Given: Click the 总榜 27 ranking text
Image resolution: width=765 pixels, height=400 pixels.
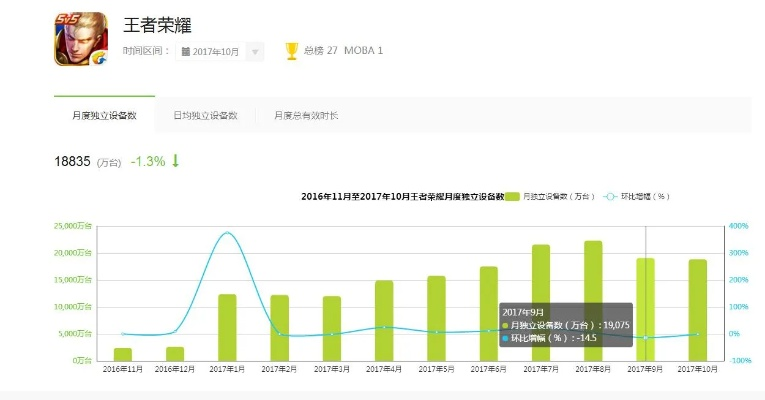Looking at the screenshot, I should coord(321,51).
